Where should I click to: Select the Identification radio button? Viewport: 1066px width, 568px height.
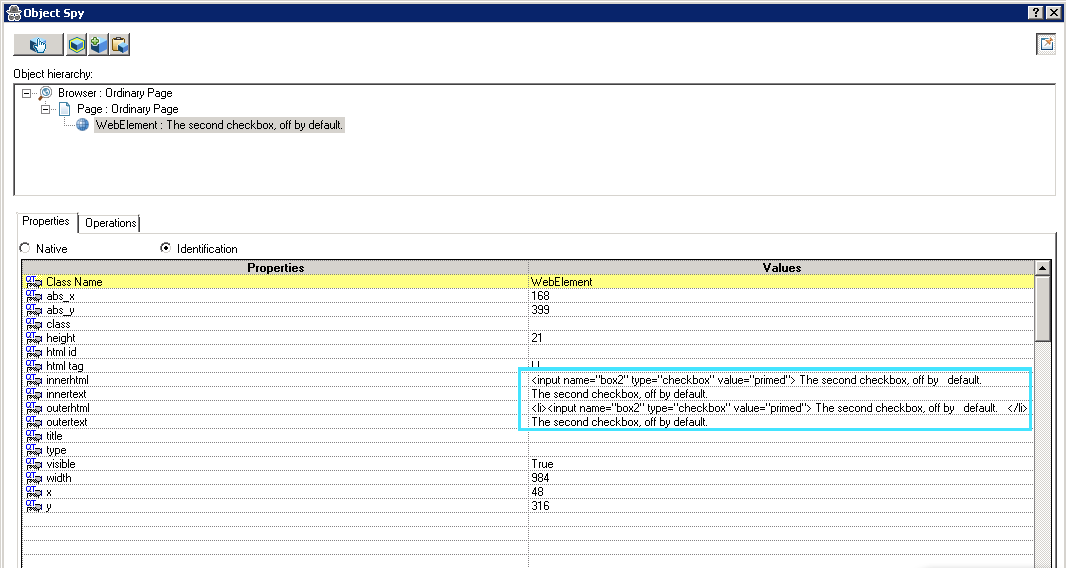(x=165, y=248)
